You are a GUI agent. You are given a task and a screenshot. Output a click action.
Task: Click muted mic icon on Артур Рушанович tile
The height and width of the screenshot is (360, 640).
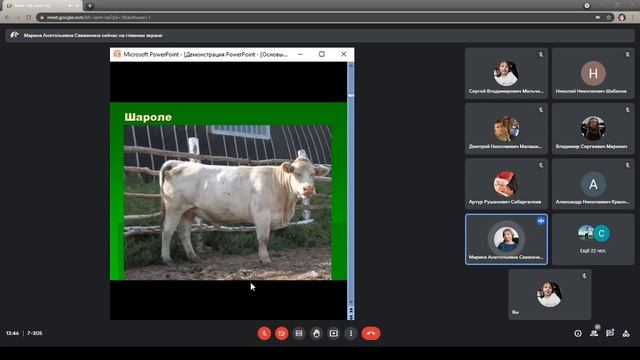[541, 165]
